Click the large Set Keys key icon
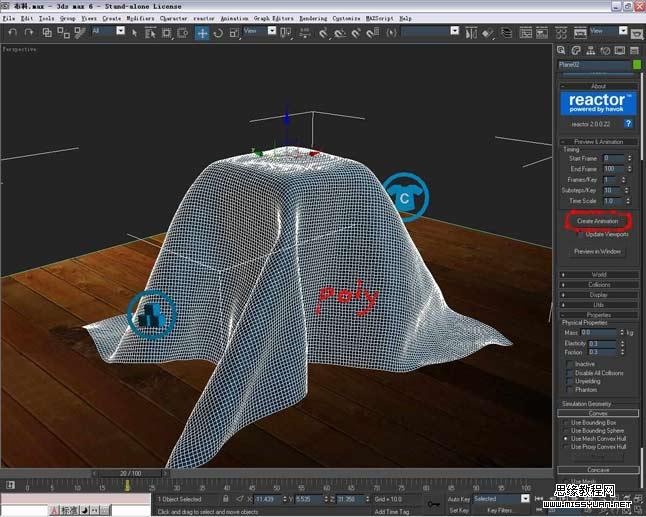646x517 pixels. coord(433,504)
